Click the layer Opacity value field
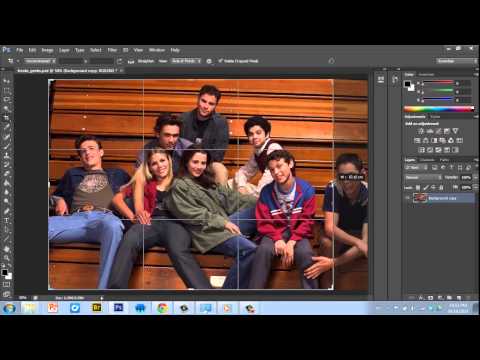This screenshot has height=360, width=480. coord(466,177)
